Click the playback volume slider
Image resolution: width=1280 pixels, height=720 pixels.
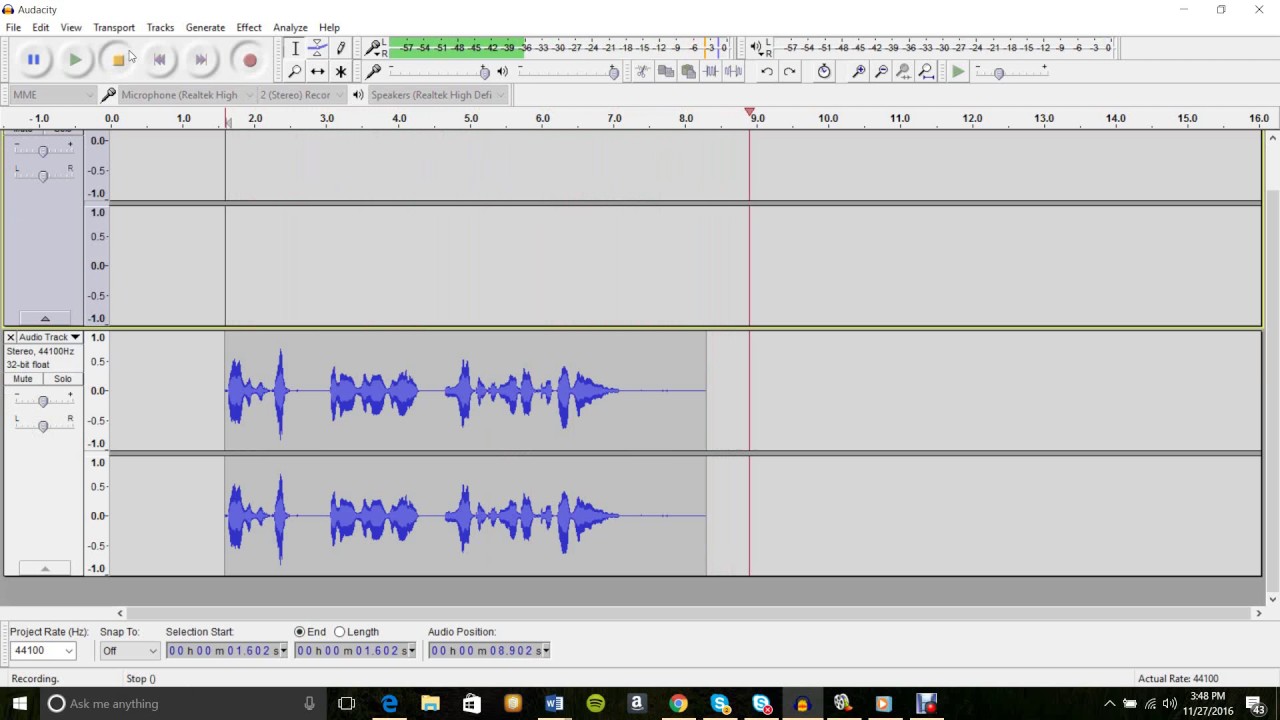click(567, 71)
